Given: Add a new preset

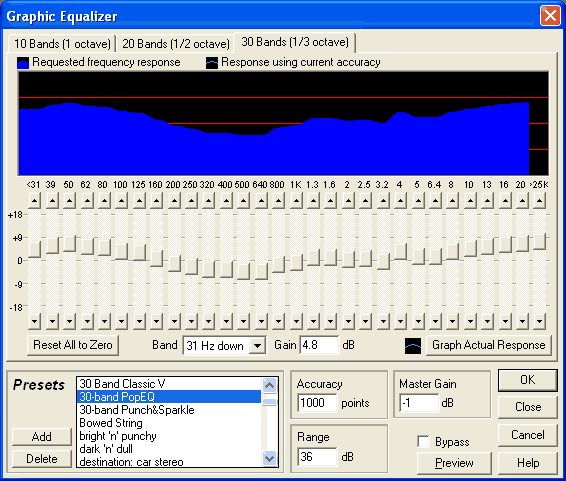Looking at the screenshot, I should click(x=42, y=437).
